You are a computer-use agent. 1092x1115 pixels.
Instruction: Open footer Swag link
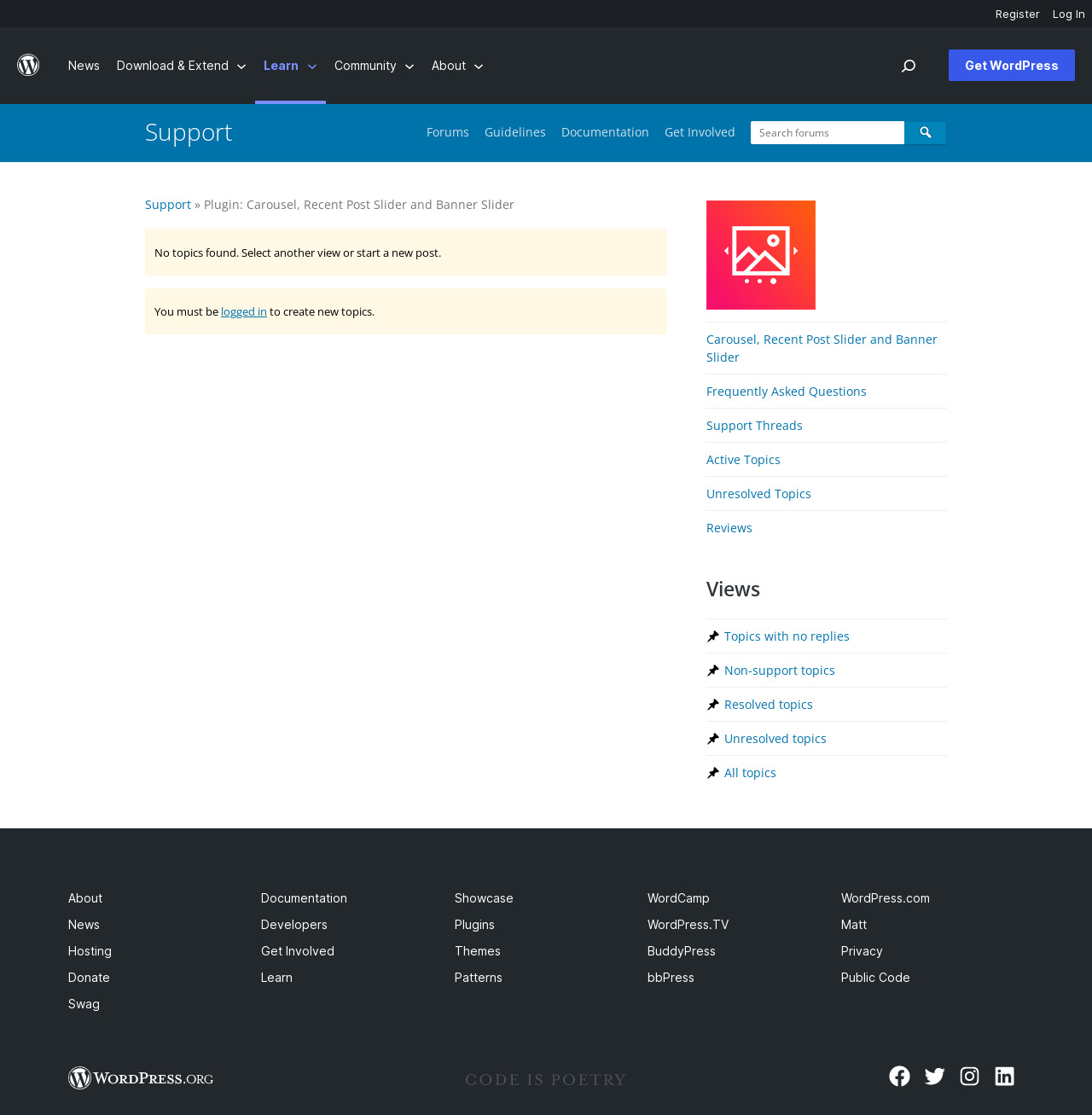pyautogui.click(x=84, y=1004)
